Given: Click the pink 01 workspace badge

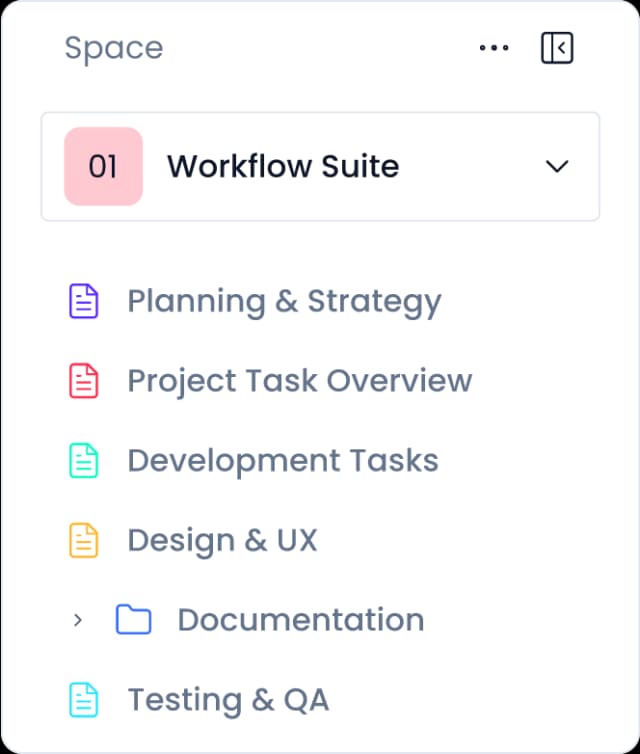Looking at the screenshot, I should click(x=103, y=166).
